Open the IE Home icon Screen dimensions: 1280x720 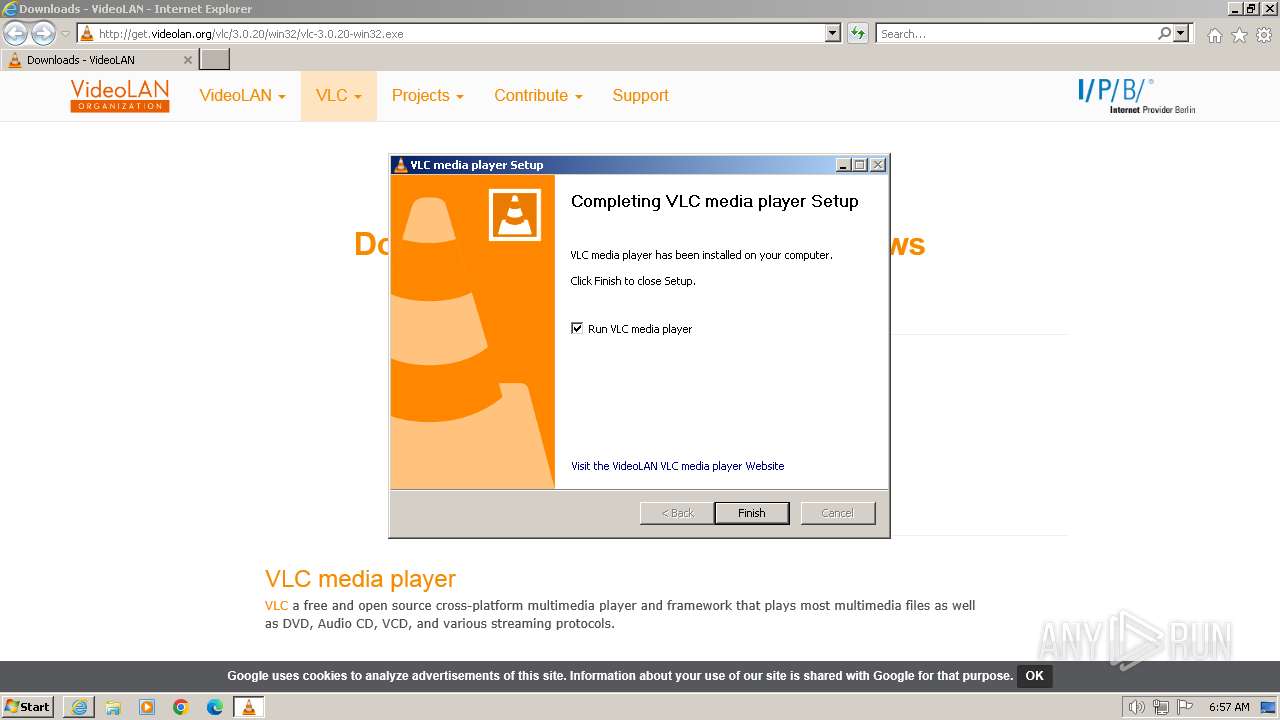(1214, 35)
